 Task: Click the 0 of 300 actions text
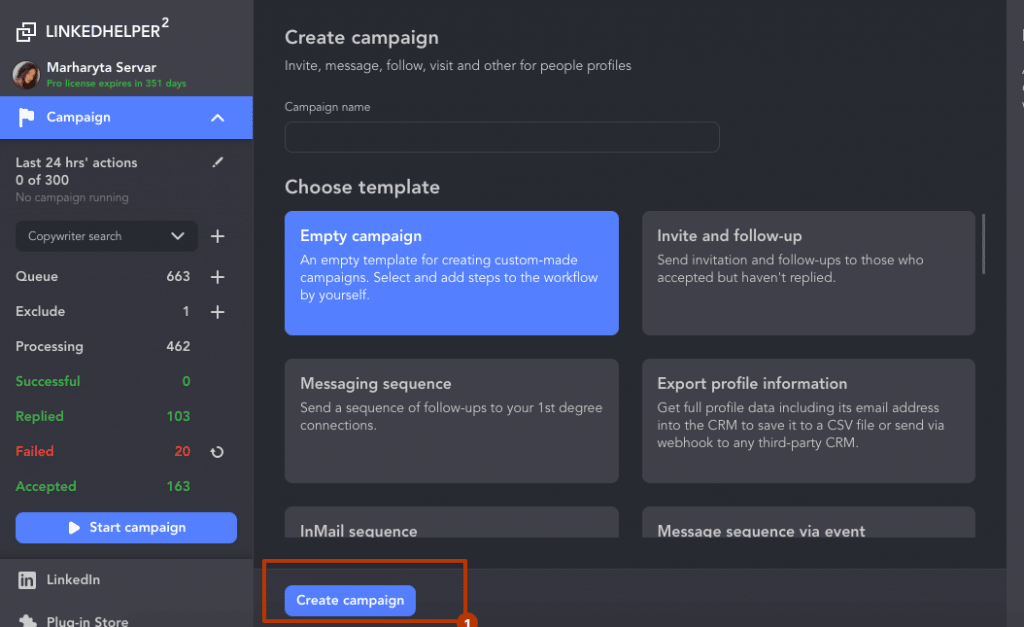42,180
